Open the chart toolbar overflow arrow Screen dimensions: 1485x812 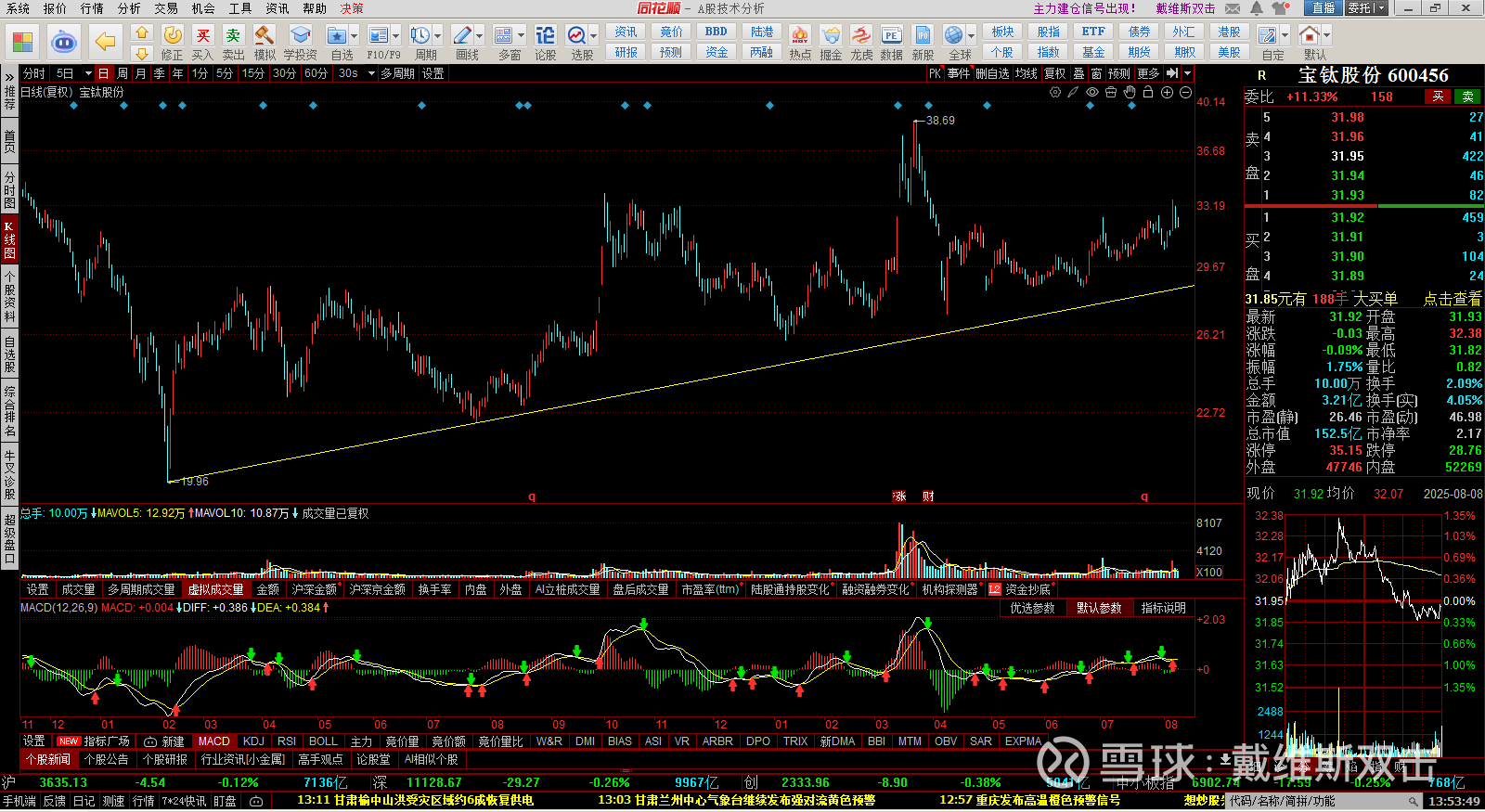click(x=1187, y=73)
